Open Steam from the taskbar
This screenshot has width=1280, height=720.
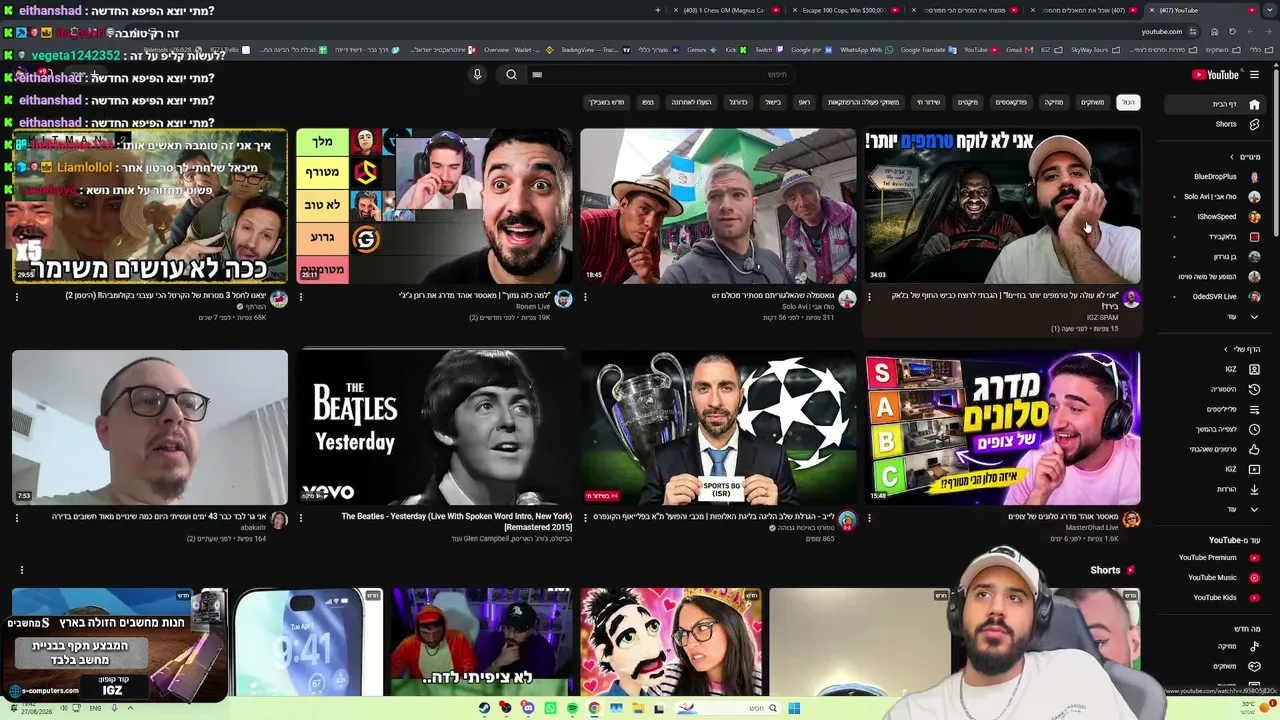point(484,708)
